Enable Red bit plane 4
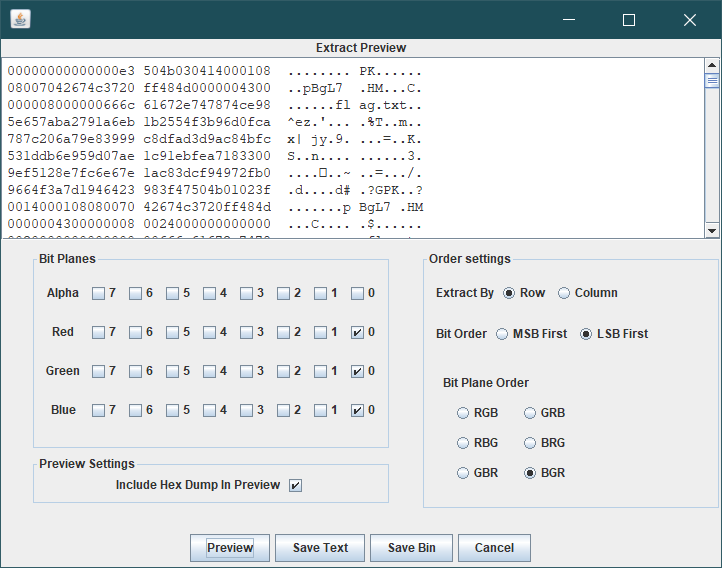The width and height of the screenshot is (722, 568). 209,332
